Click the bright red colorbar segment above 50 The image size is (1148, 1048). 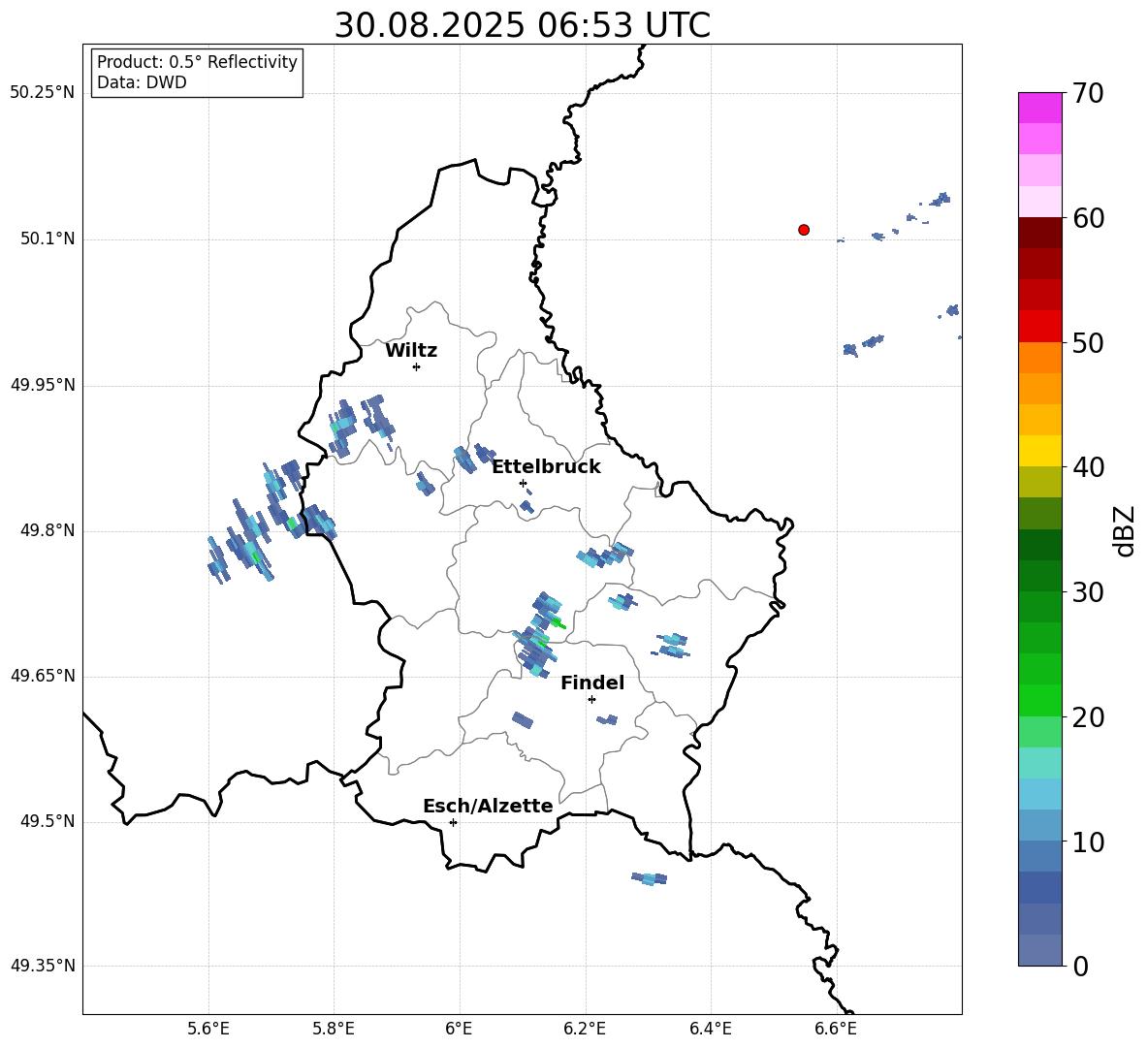(x=1039, y=327)
